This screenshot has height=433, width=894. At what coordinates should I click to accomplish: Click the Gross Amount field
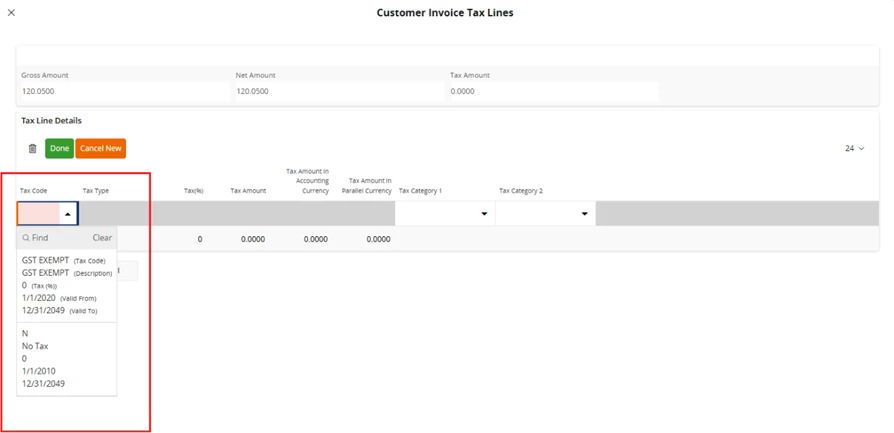pos(125,91)
